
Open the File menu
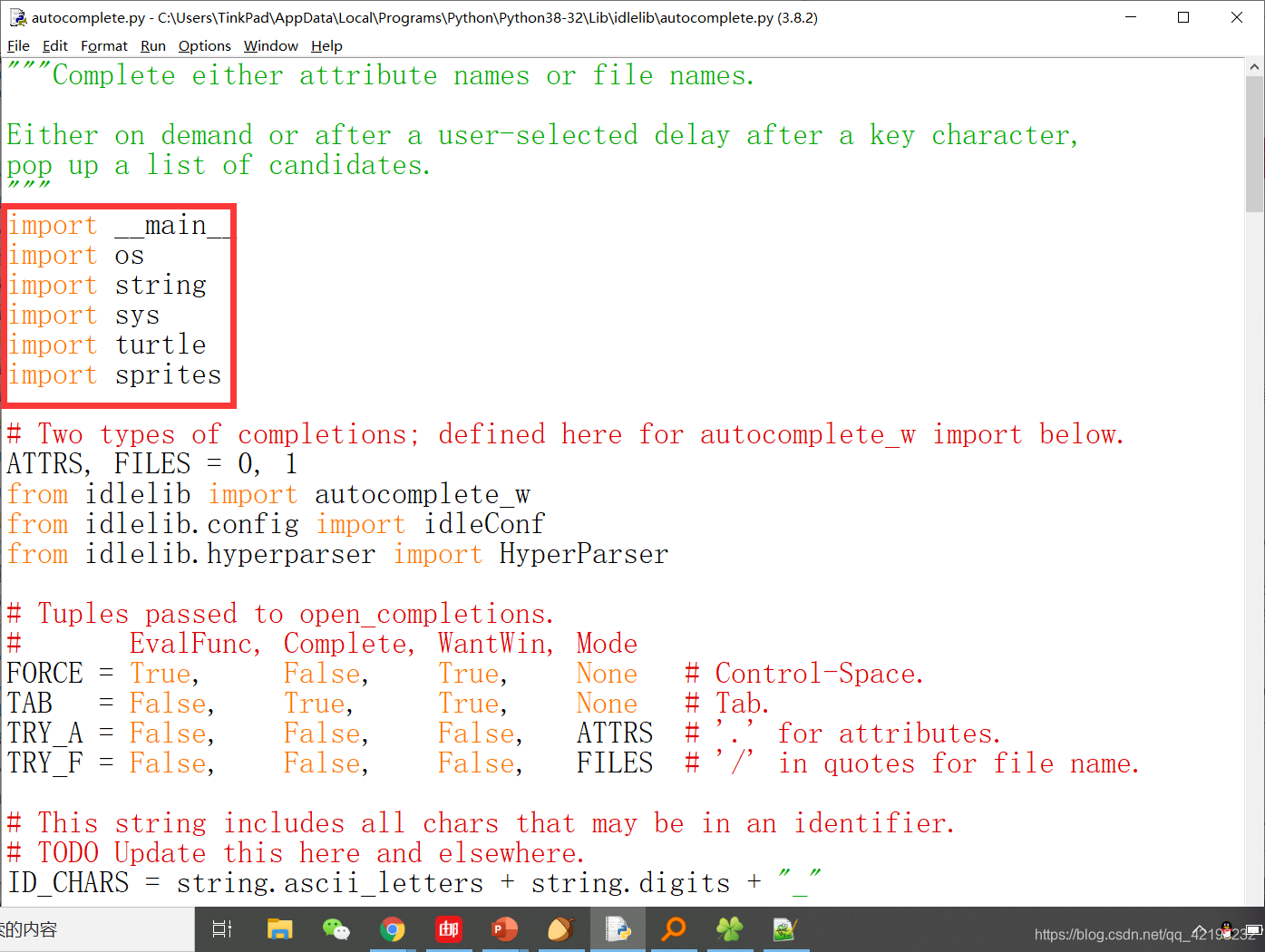pyautogui.click(x=18, y=45)
